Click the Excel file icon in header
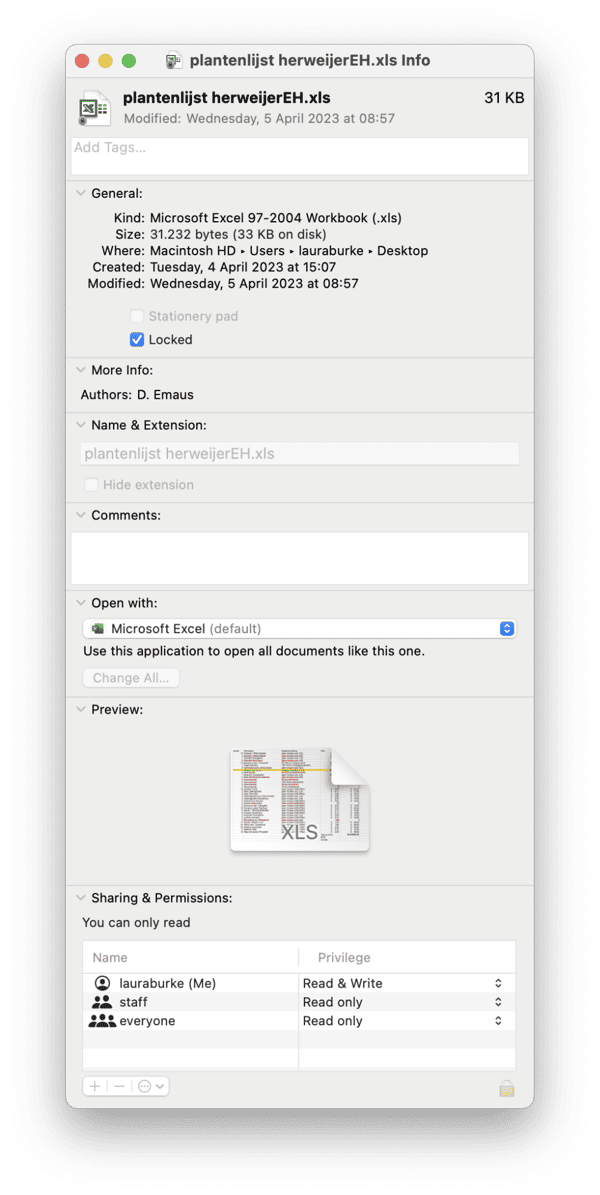 tap(95, 107)
